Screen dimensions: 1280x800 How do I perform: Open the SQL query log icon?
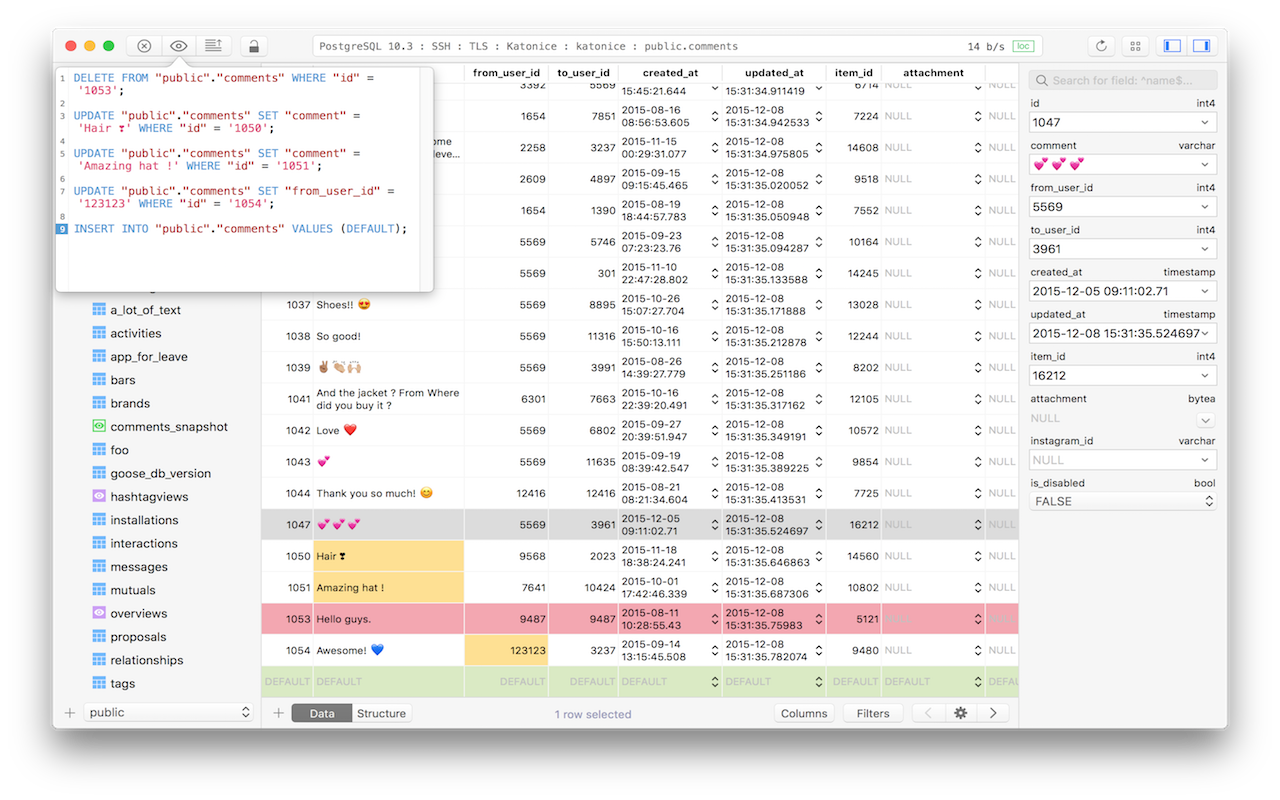(213, 45)
